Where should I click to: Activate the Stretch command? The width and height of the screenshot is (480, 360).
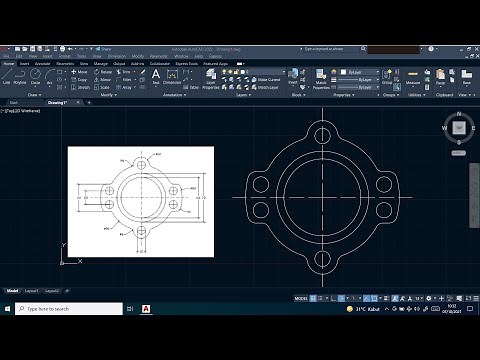(x=80, y=87)
